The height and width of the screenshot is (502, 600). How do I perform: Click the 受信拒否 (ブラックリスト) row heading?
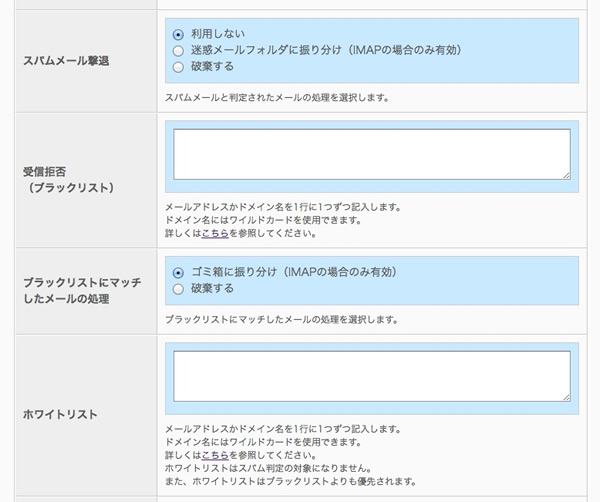pyautogui.click(x=68, y=179)
